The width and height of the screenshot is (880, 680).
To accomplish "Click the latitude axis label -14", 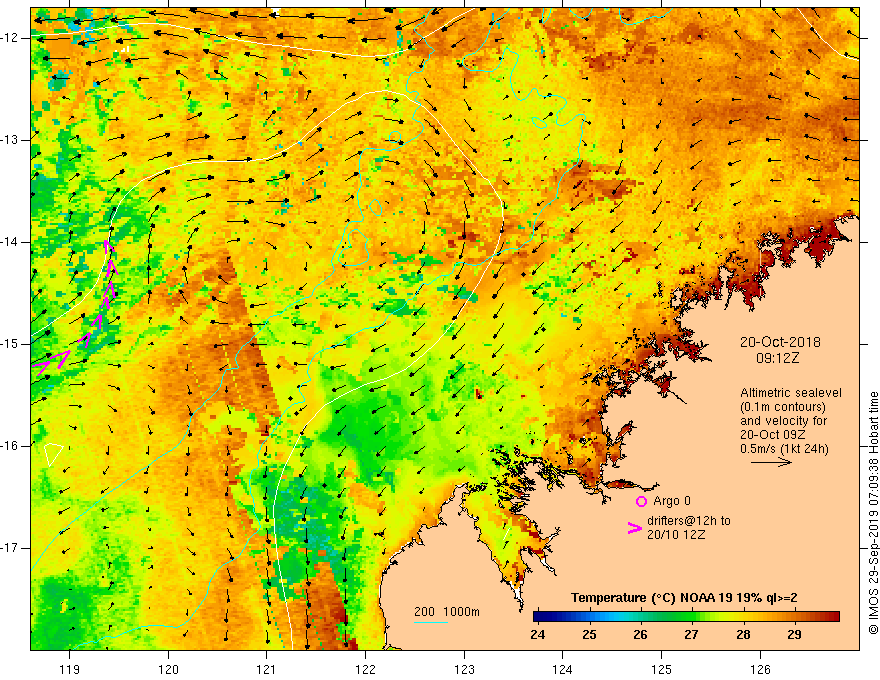I will coord(11,242).
